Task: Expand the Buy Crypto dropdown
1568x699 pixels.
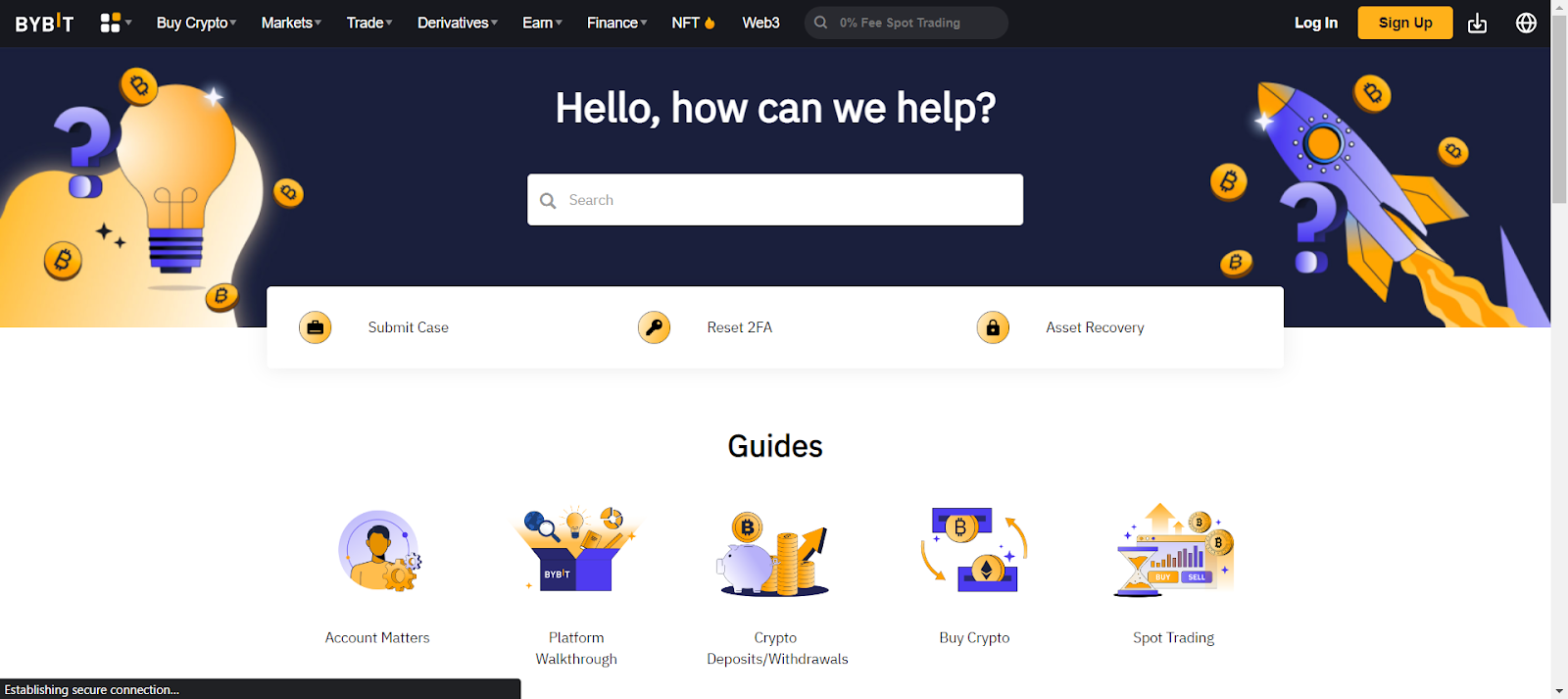Action: click(x=196, y=23)
